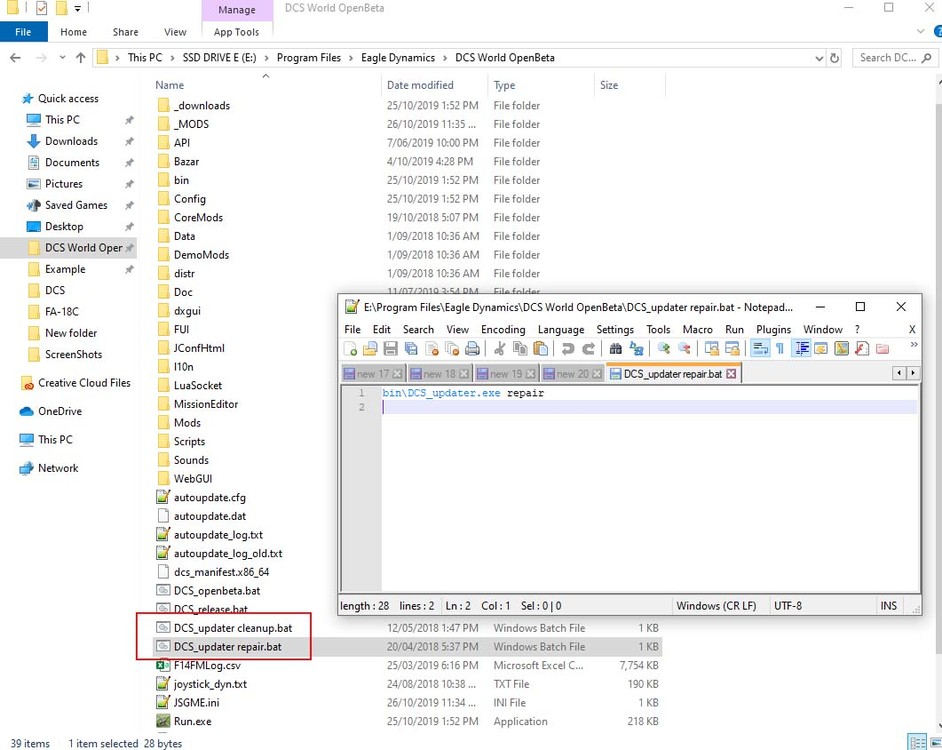942x750 pixels.
Task: Switch to the 'new 18' tab
Action: point(437,373)
